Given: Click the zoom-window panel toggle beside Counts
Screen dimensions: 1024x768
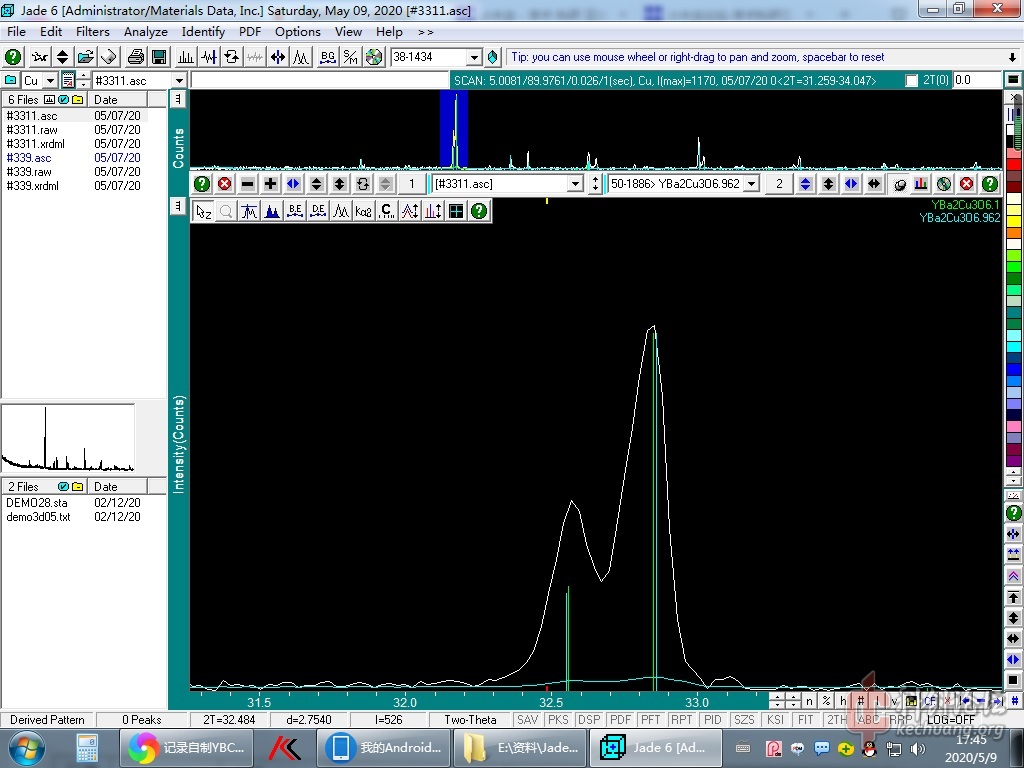Looking at the screenshot, I should [178, 99].
